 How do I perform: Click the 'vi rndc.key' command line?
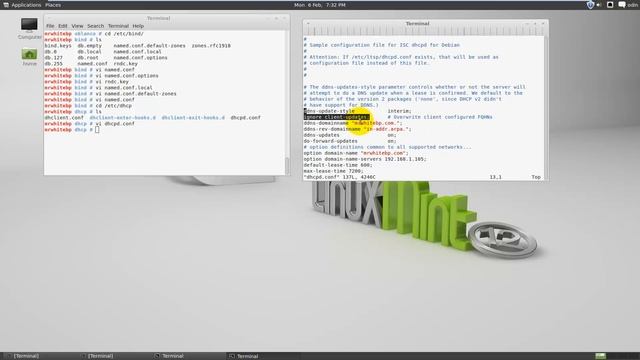pos(112,82)
